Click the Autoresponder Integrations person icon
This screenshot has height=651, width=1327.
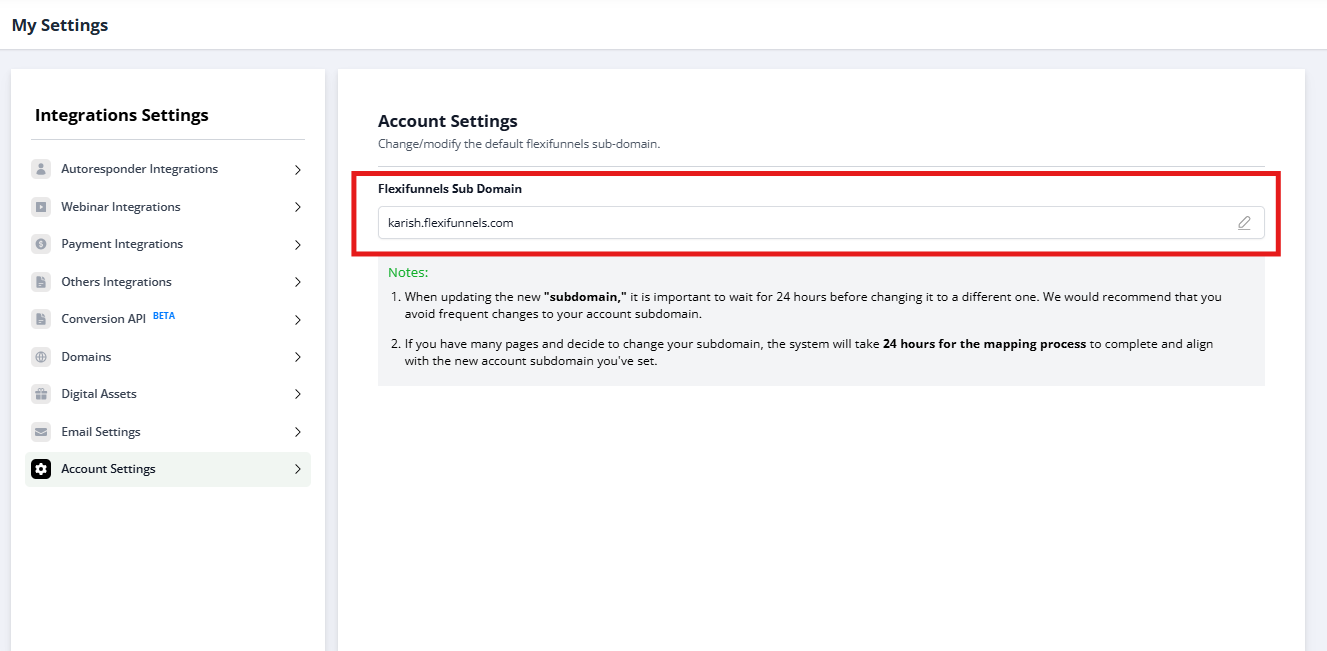[x=41, y=169]
